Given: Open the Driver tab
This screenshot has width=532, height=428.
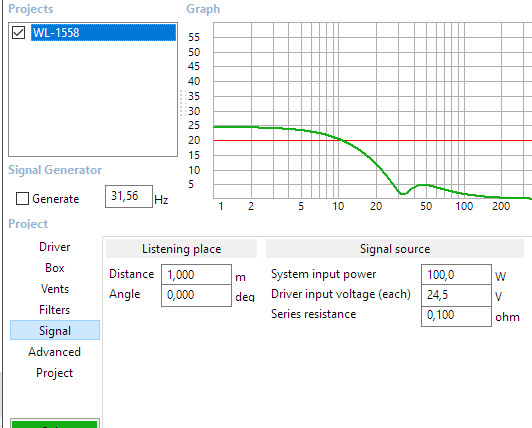Looking at the screenshot, I should 55,247.
